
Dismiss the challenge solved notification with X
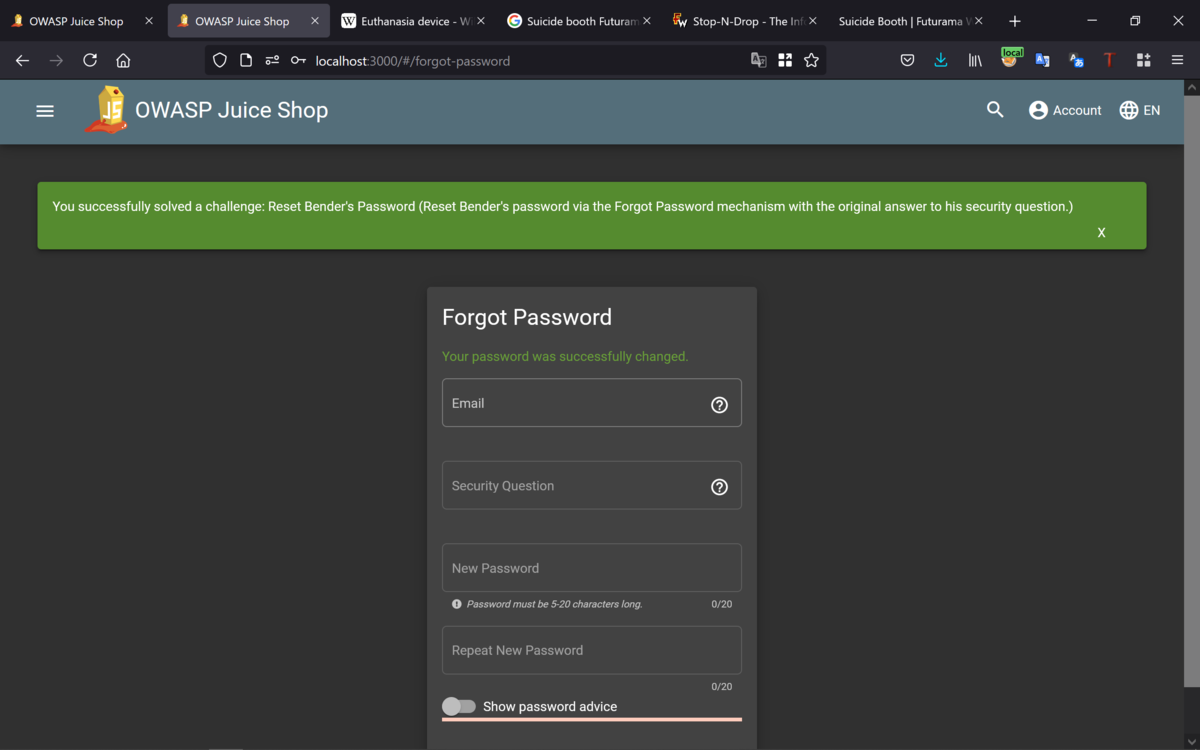tap(1101, 232)
